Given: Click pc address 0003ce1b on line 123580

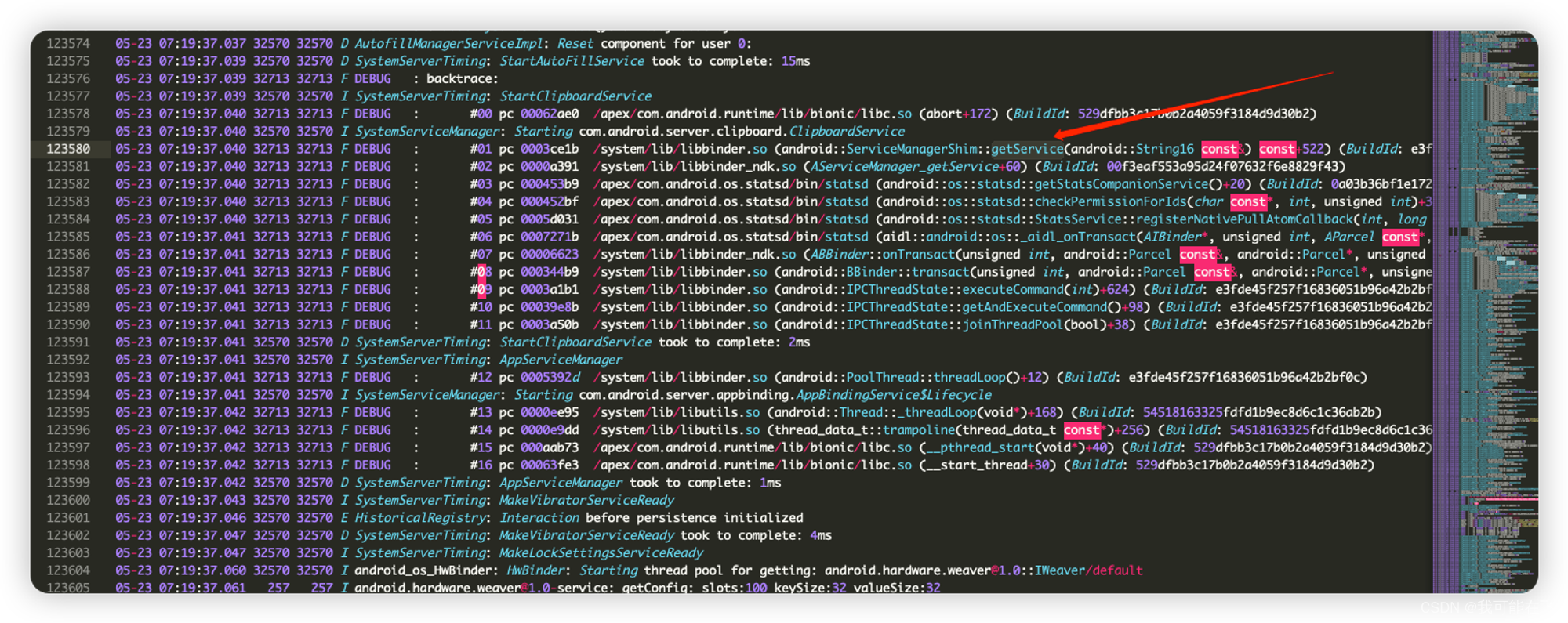Looking at the screenshot, I should click(550, 149).
